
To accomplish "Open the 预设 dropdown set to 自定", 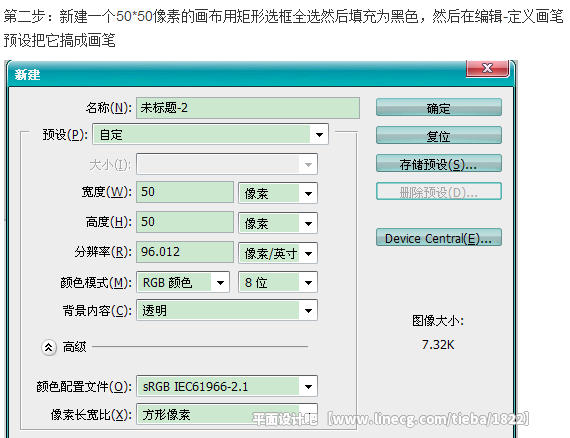I will (210, 134).
